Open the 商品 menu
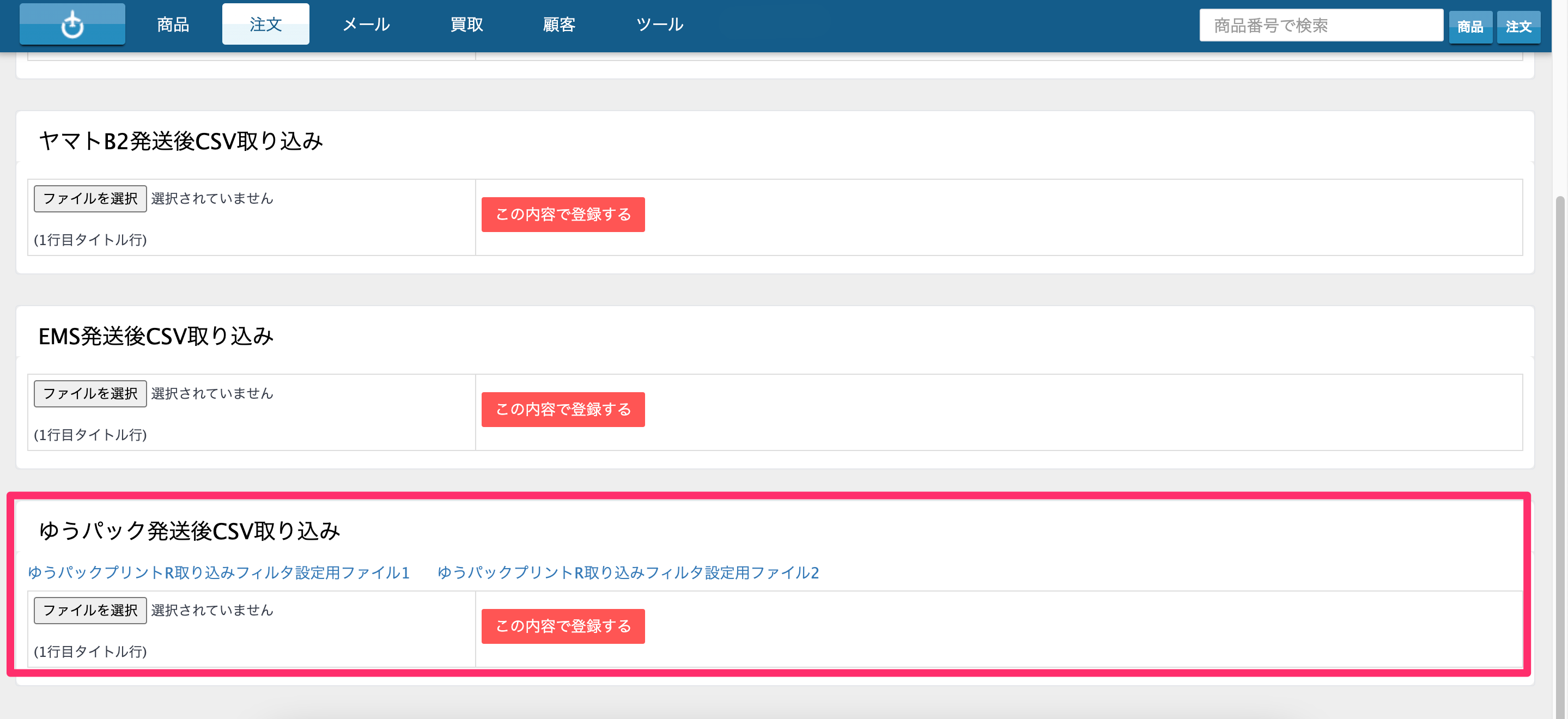Screen dimensions: 1568x719 (173, 25)
